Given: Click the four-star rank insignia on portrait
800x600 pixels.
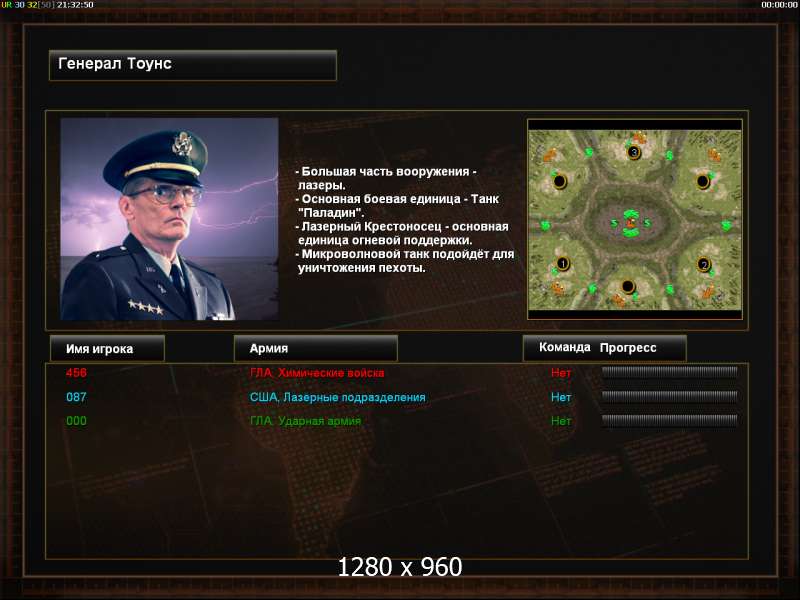Looking at the screenshot, I should click(x=145, y=307).
